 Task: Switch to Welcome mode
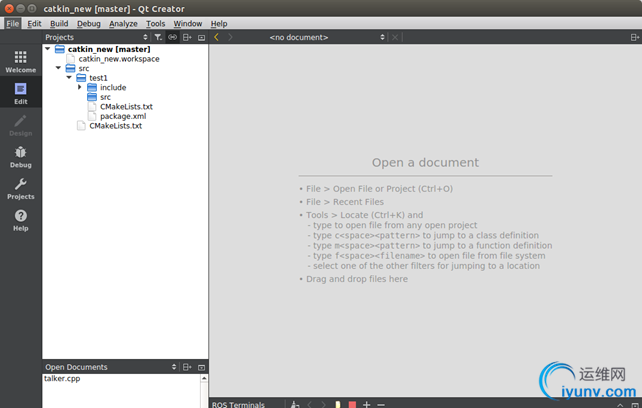(x=20, y=62)
